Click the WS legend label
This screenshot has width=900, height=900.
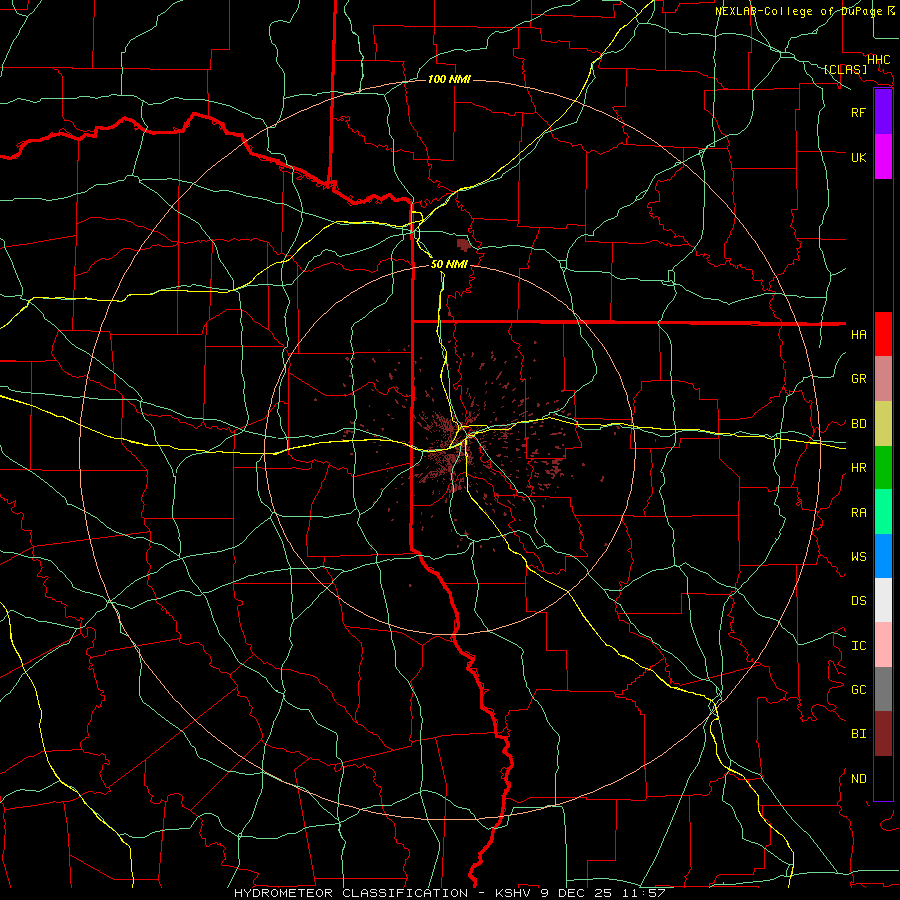click(x=858, y=557)
